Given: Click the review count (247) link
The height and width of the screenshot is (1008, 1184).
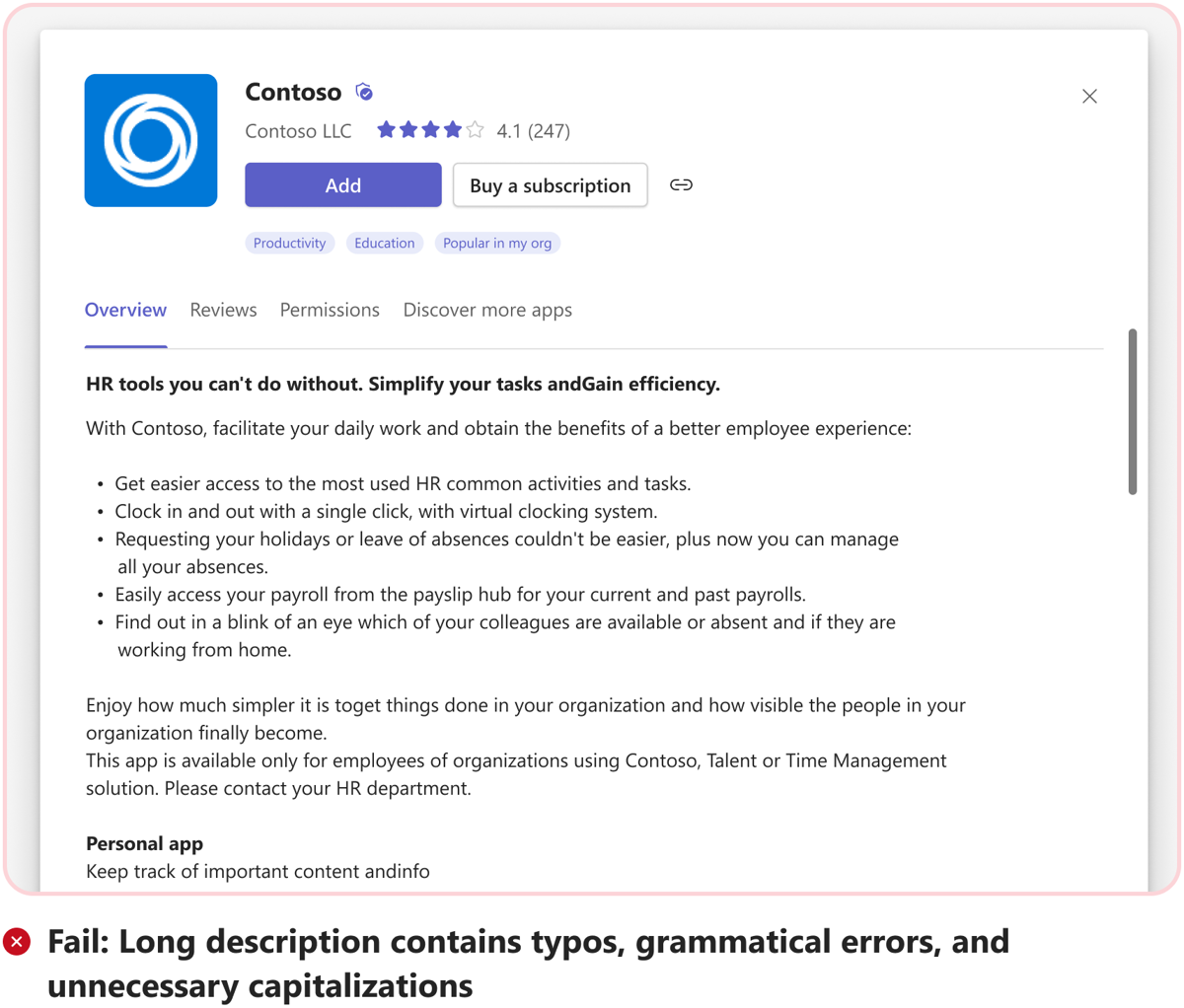Looking at the screenshot, I should [549, 130].
